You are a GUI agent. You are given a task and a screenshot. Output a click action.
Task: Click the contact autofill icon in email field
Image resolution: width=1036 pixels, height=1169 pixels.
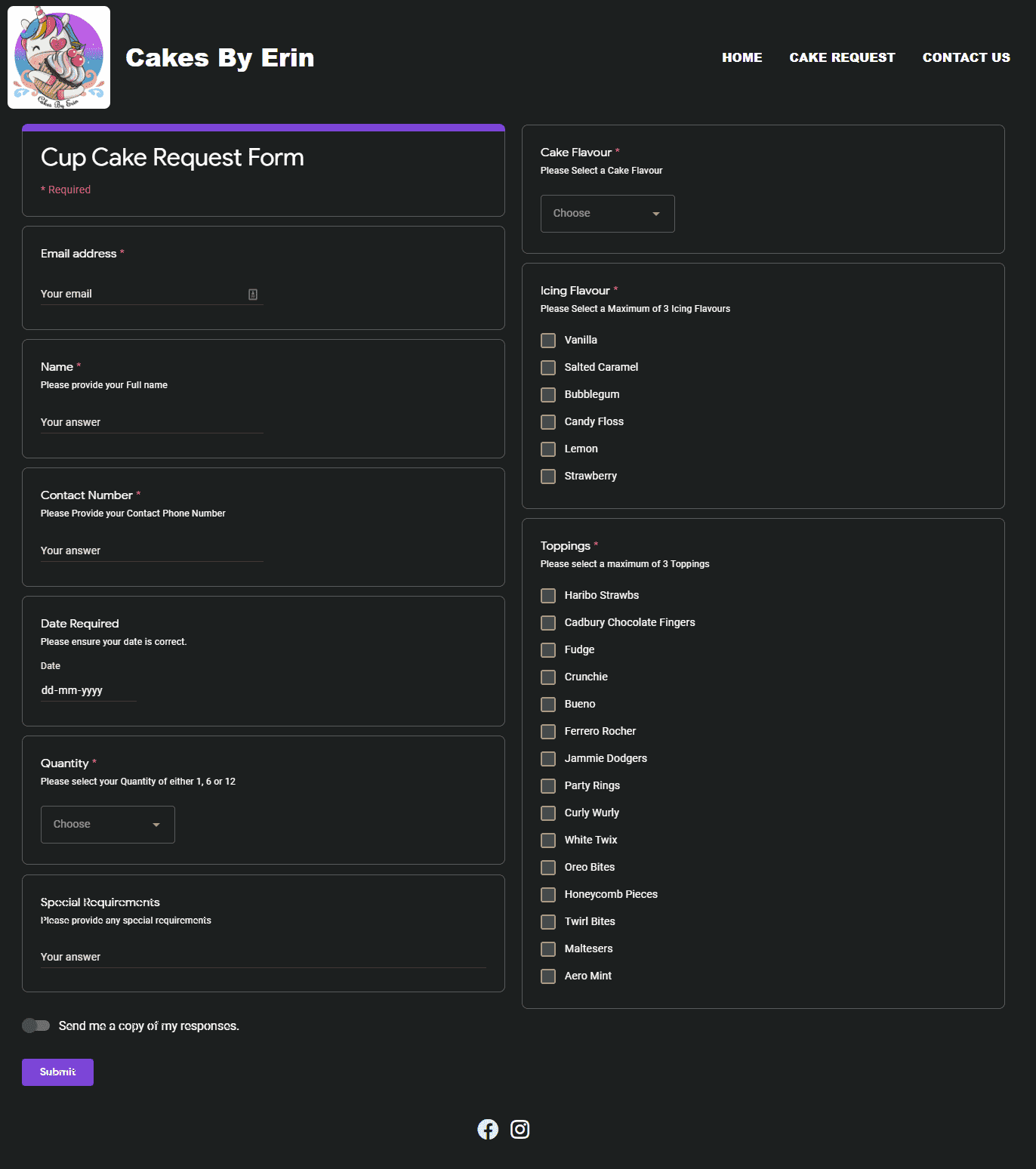pos(253,295)
